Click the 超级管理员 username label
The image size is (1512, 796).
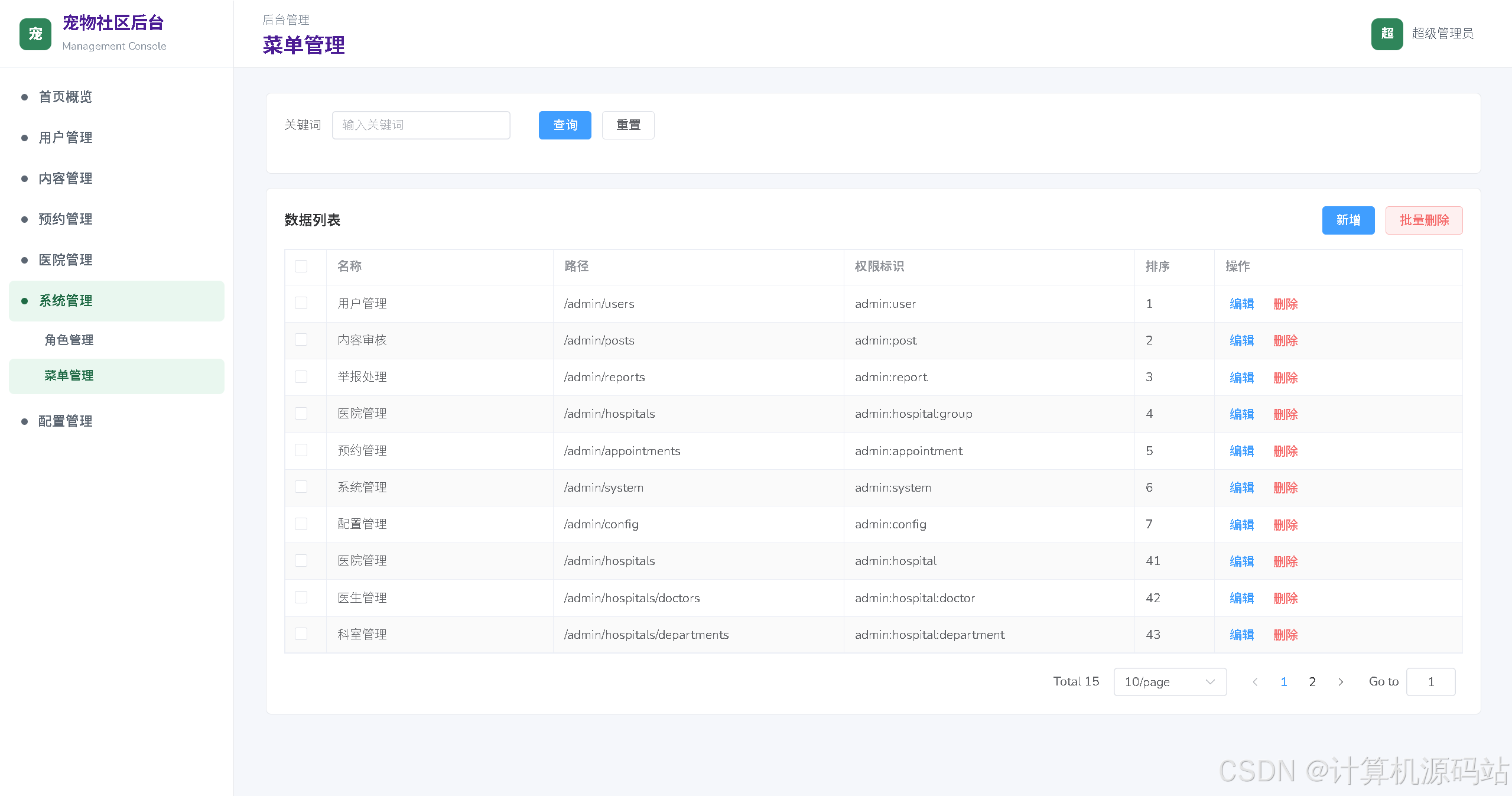click(1442, 34)
